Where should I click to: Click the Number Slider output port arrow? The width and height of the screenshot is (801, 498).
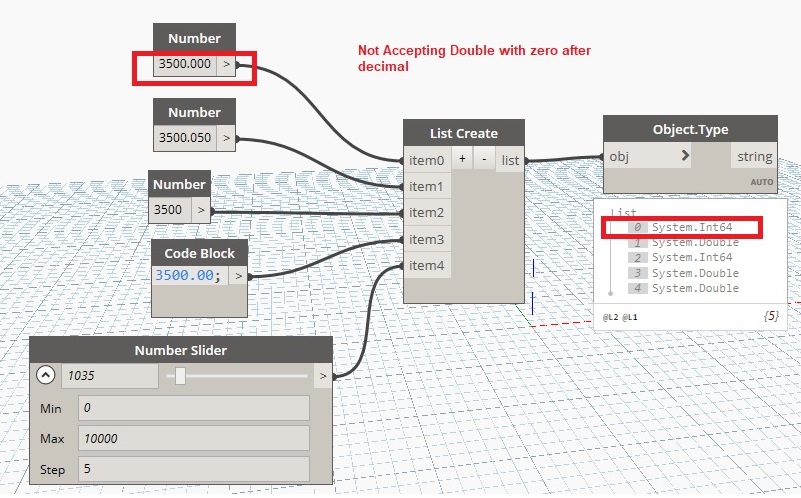click(322, 376)
